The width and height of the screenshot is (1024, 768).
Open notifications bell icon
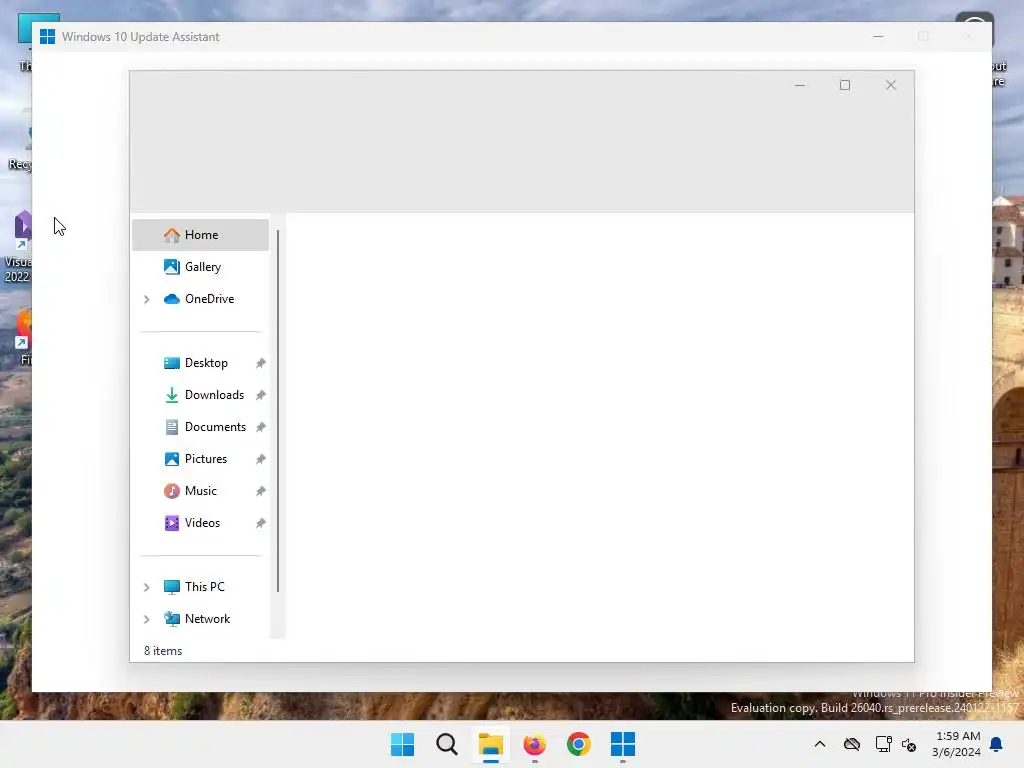click(997, 744)
